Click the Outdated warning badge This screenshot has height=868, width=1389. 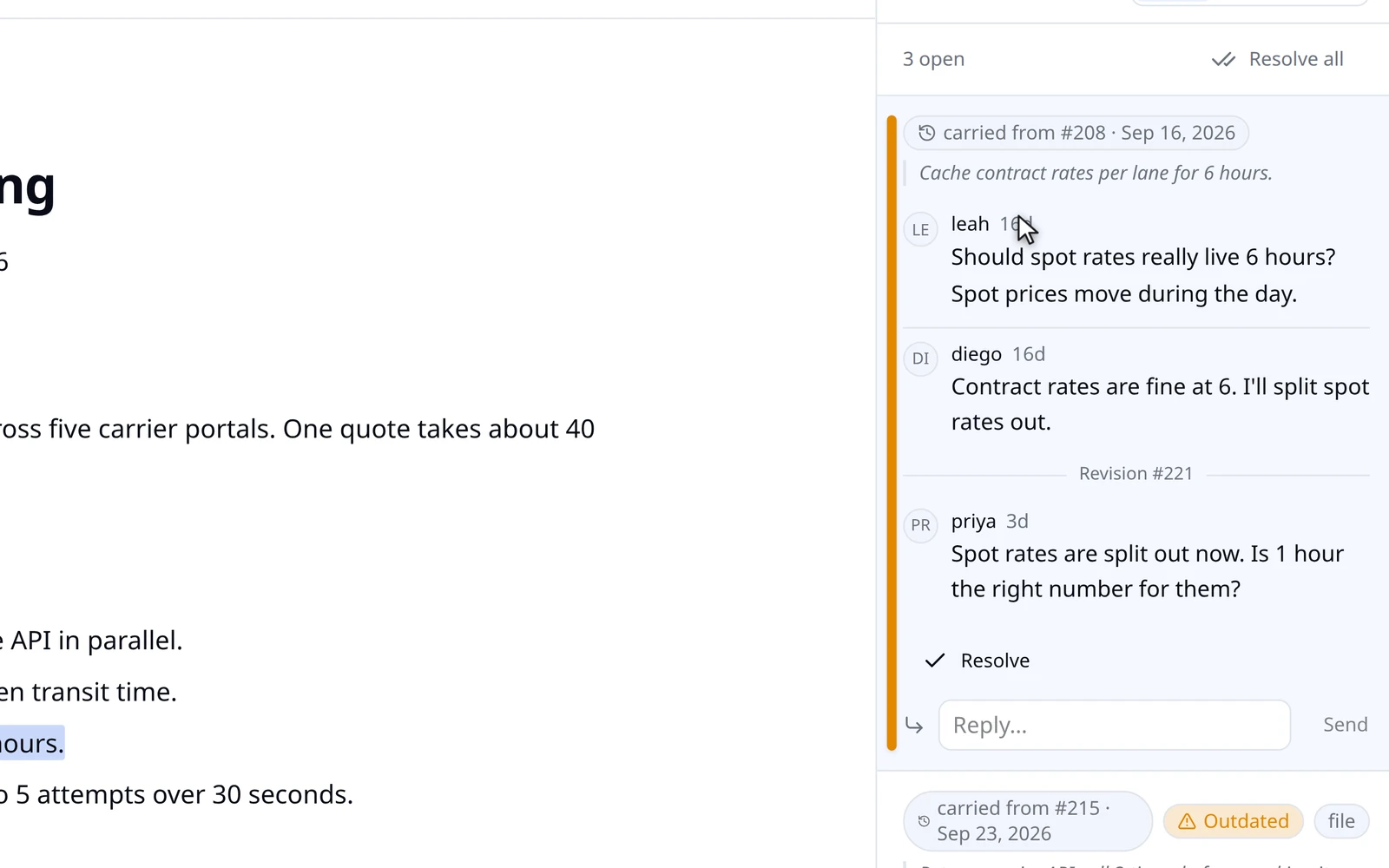click(x=1234, y=821)
